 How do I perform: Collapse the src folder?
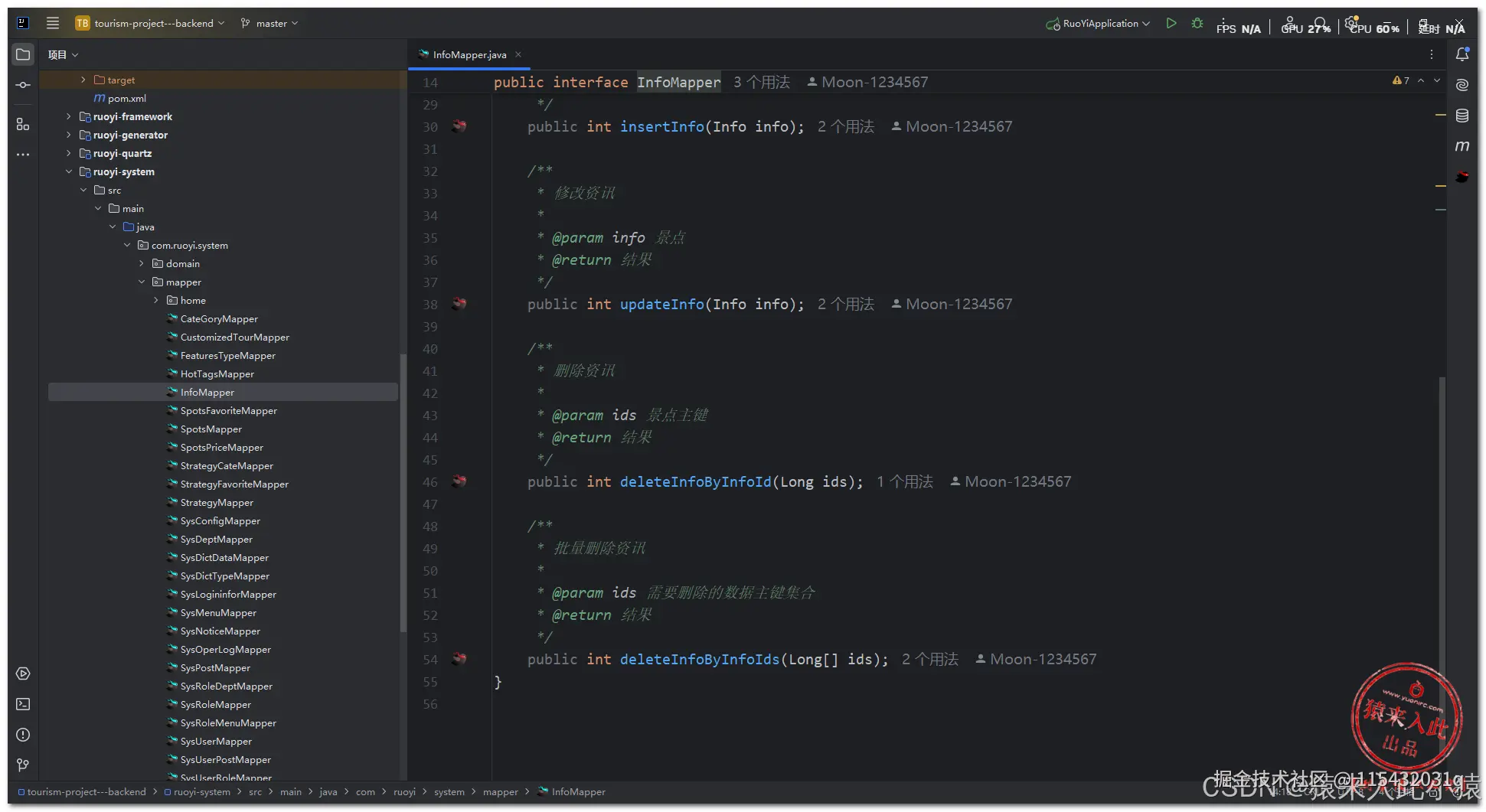83,190
